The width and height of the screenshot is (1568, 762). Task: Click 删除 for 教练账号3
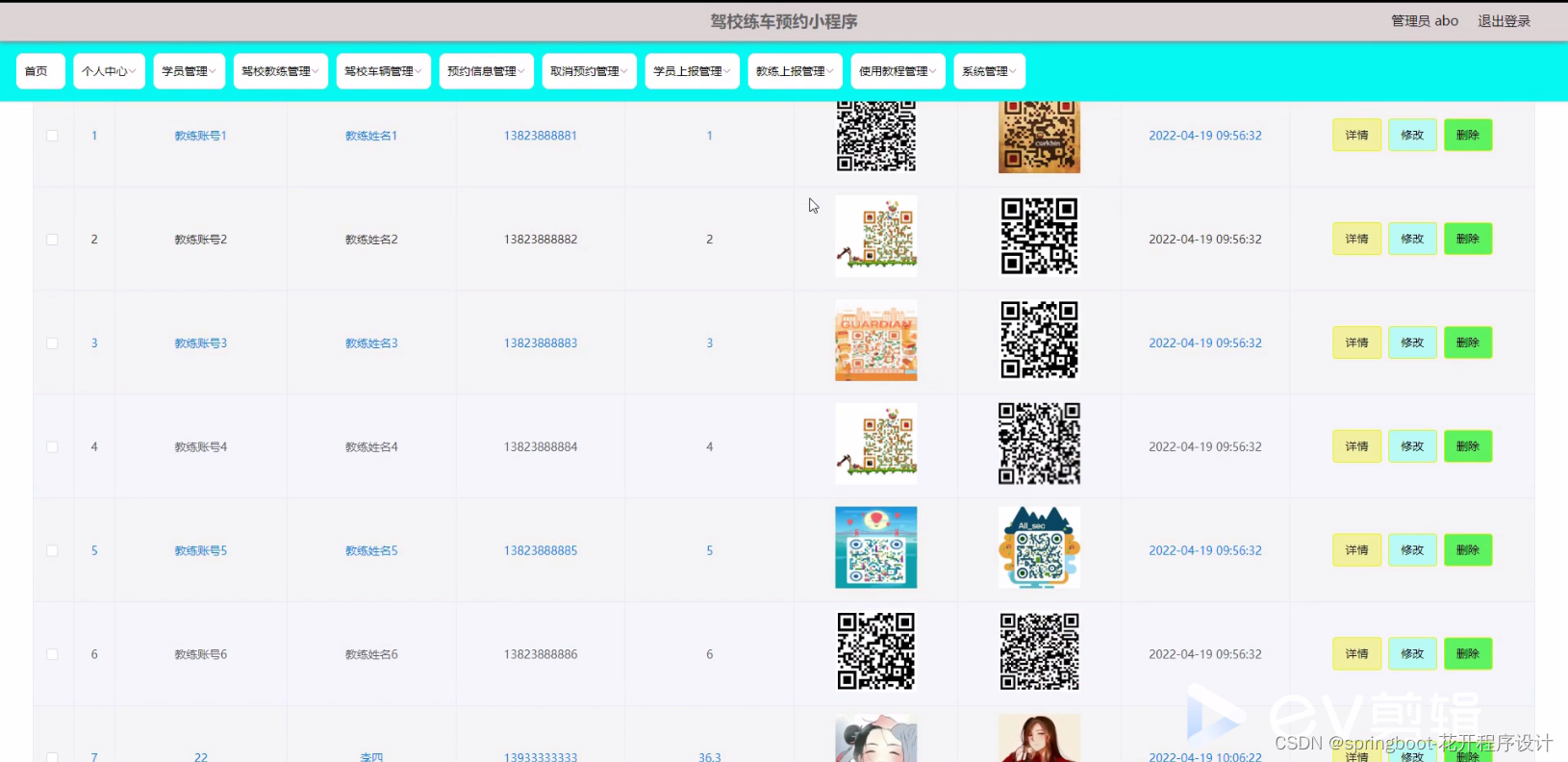[1468, 343]
